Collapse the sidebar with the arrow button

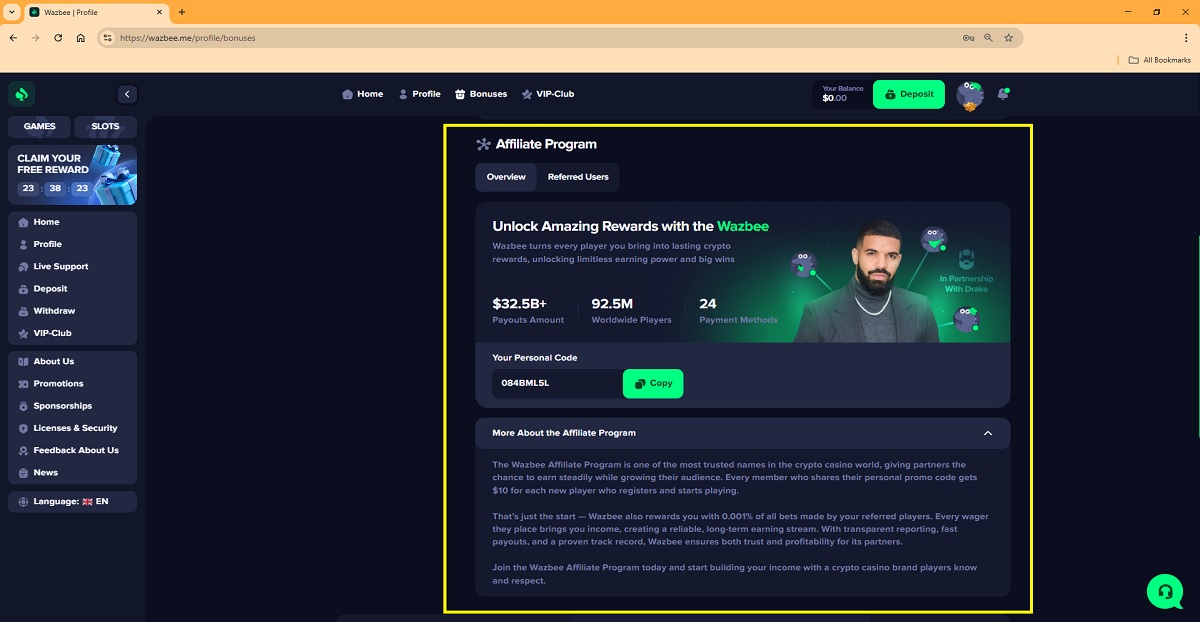tap(126, 94)
